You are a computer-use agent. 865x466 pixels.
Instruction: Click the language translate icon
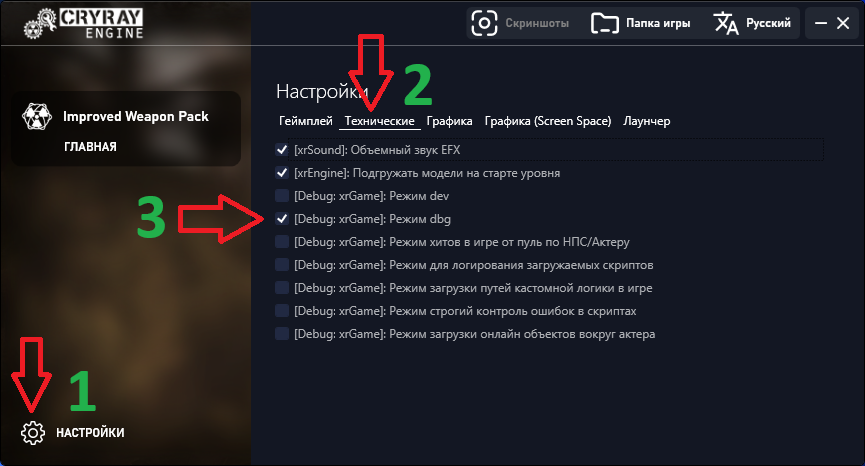726,23
